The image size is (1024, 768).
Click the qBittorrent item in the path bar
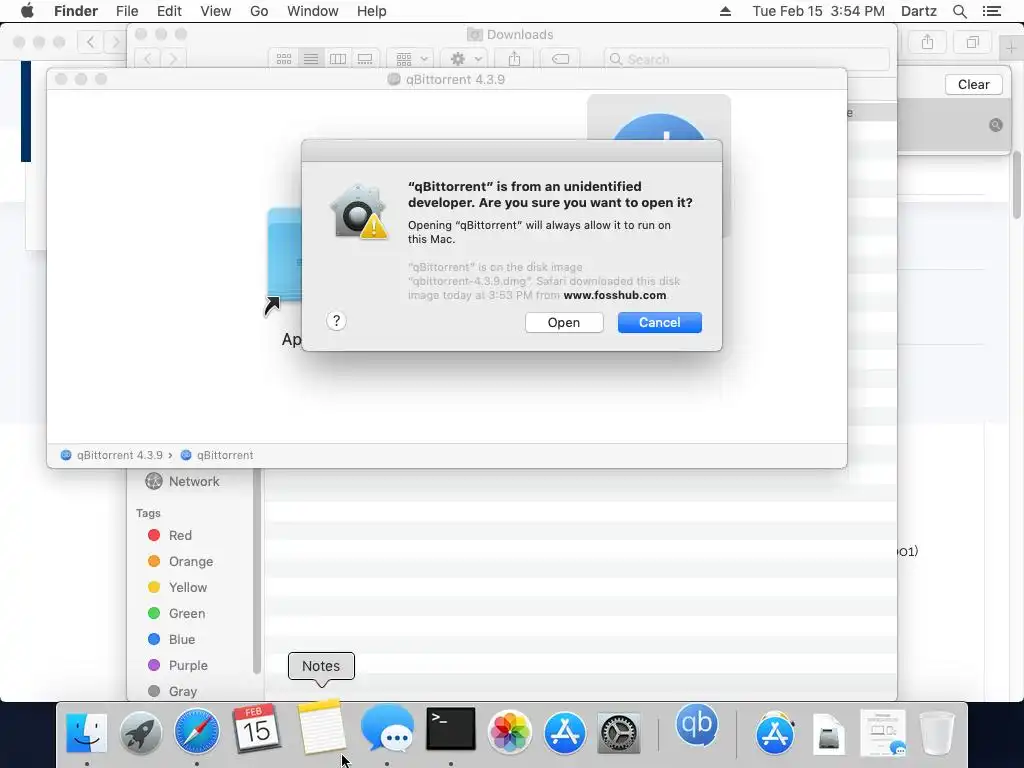click(217, 455)
